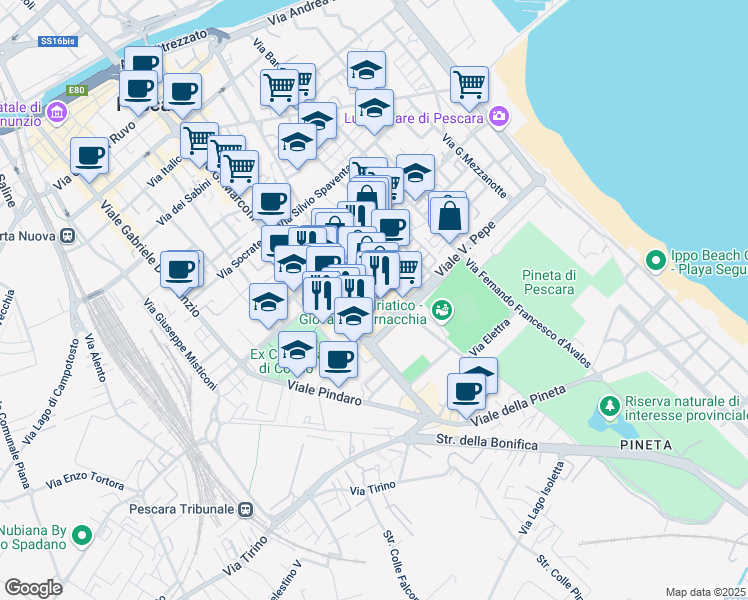
Task: Click the front cafe marker near the river
Action: (x=138, y=90)
